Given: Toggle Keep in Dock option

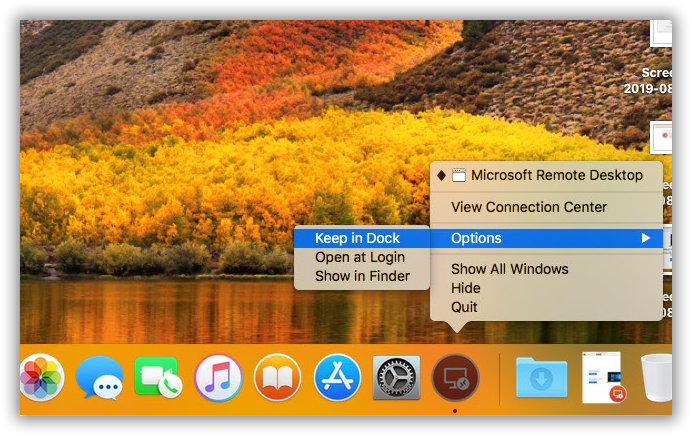Looking at the screenshot, I should coord(357,238).
